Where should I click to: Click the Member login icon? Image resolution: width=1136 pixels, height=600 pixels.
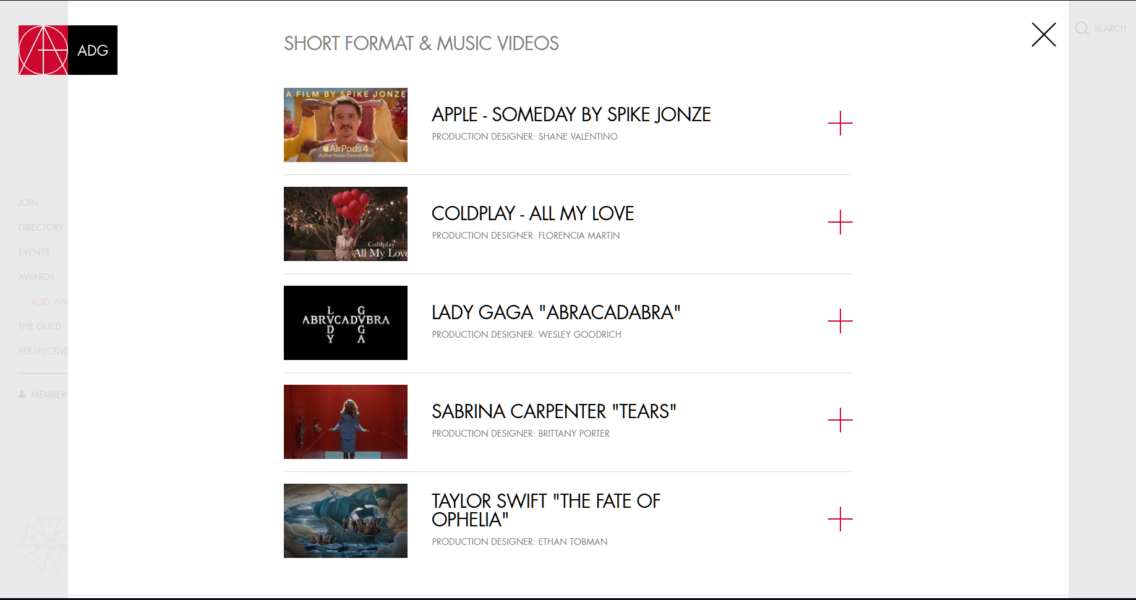coord(22,394)
